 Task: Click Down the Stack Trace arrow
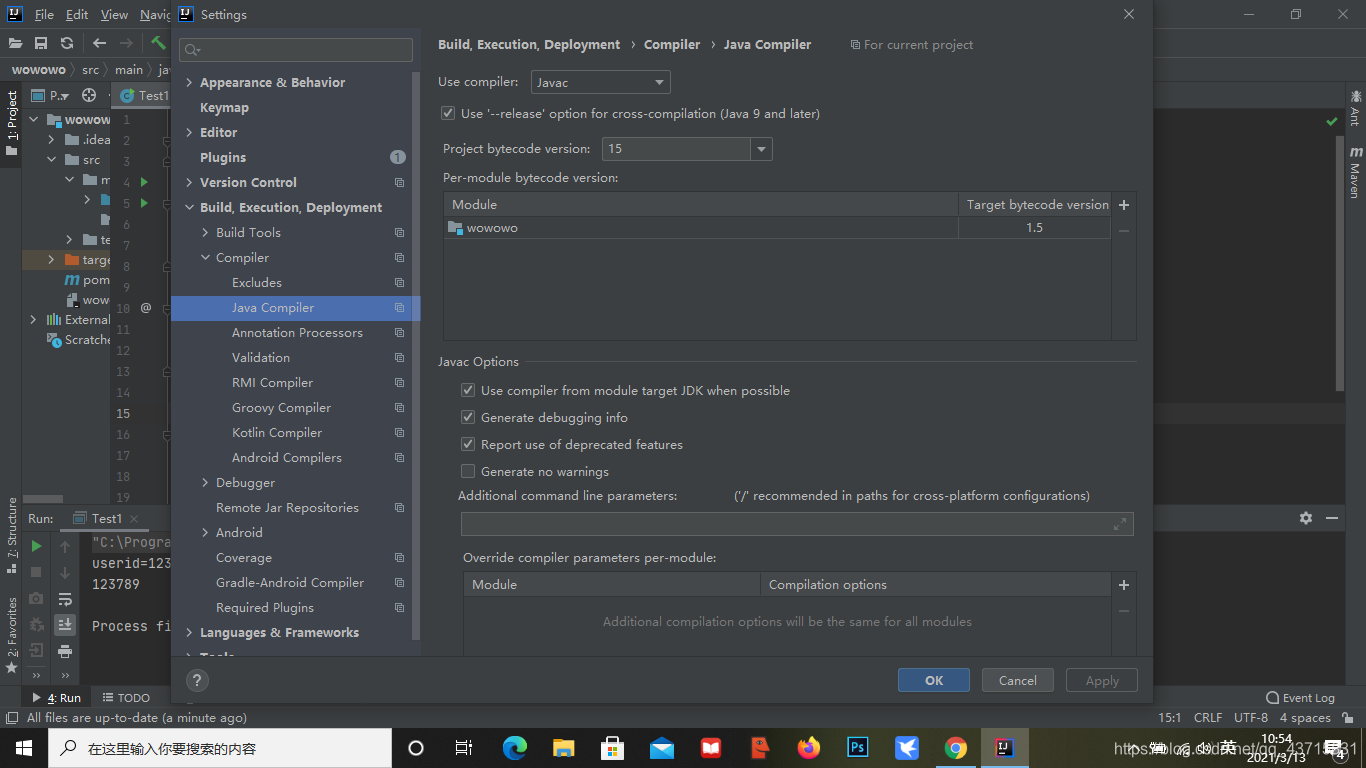click(x=65, y=573)
